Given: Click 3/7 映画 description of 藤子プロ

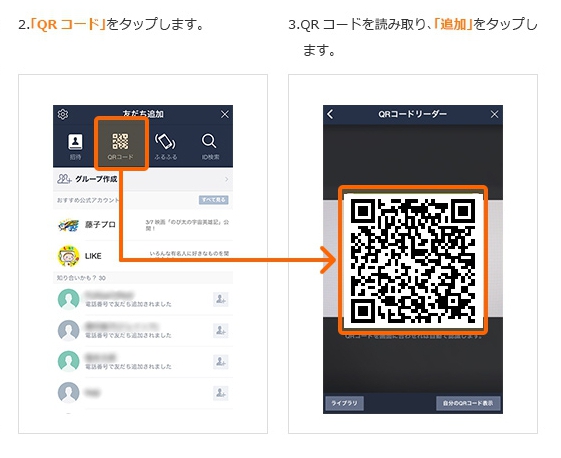Looking at the screenshot, I should click(x=187, y=225).
